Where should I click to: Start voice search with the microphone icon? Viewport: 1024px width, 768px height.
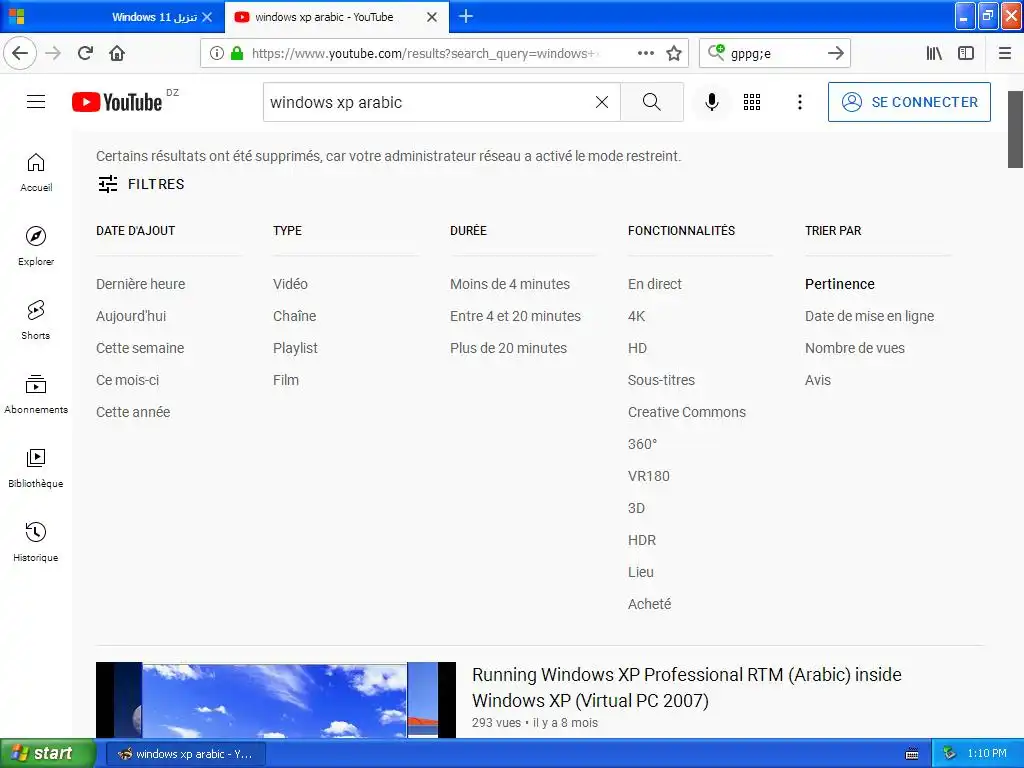coord(712,102)
